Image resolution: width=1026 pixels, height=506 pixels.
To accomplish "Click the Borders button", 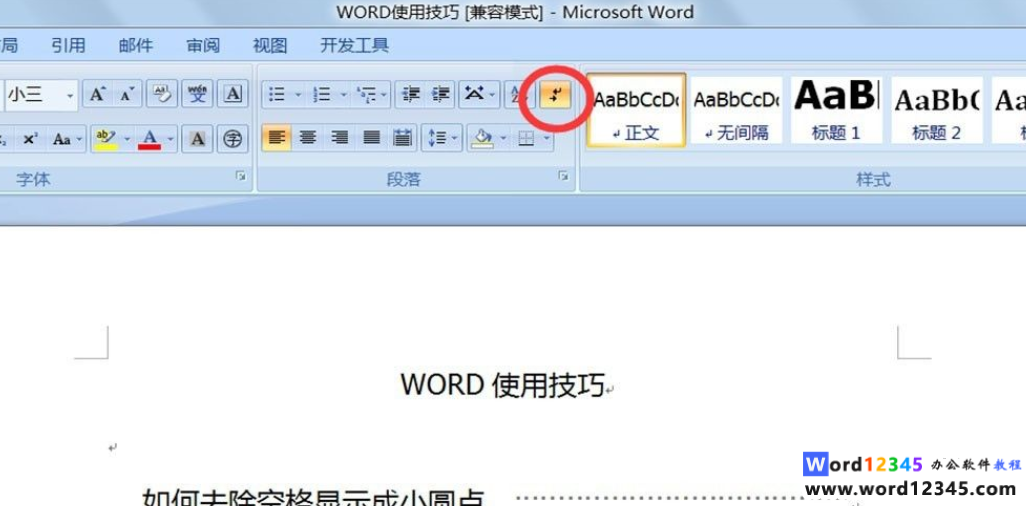I will (526, 138).
